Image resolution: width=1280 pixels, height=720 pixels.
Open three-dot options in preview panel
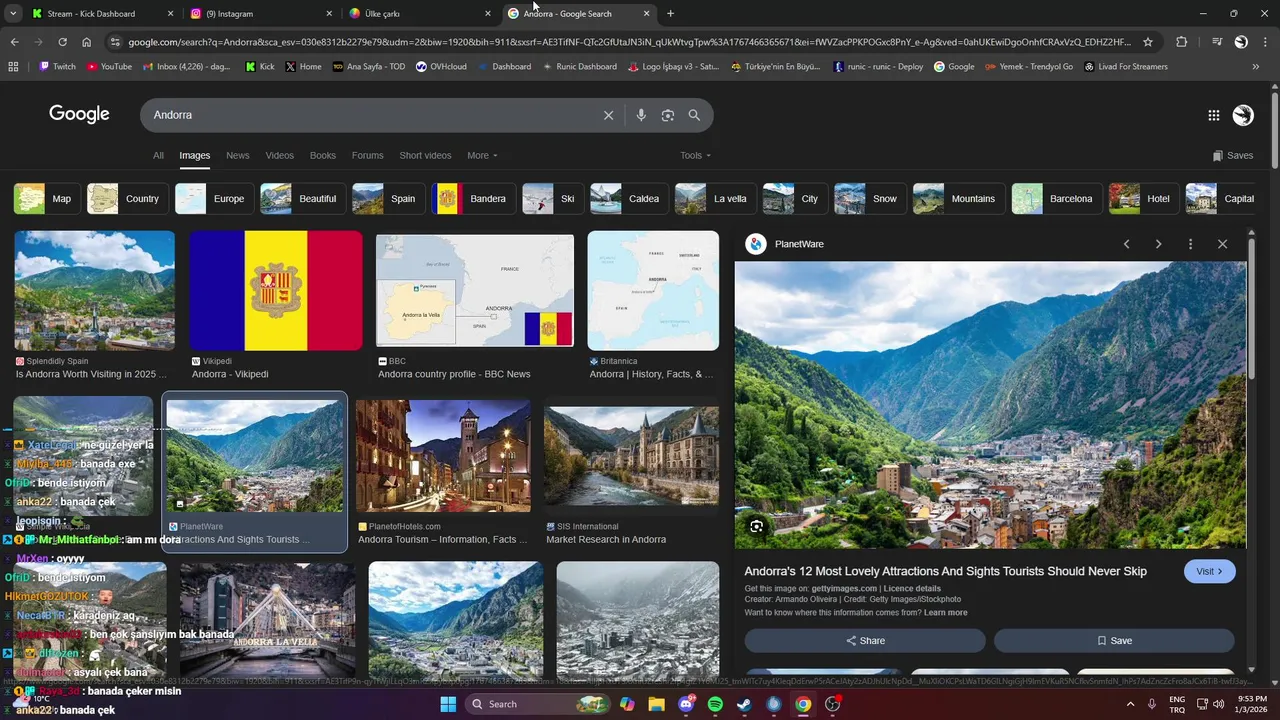point(1190,244)
